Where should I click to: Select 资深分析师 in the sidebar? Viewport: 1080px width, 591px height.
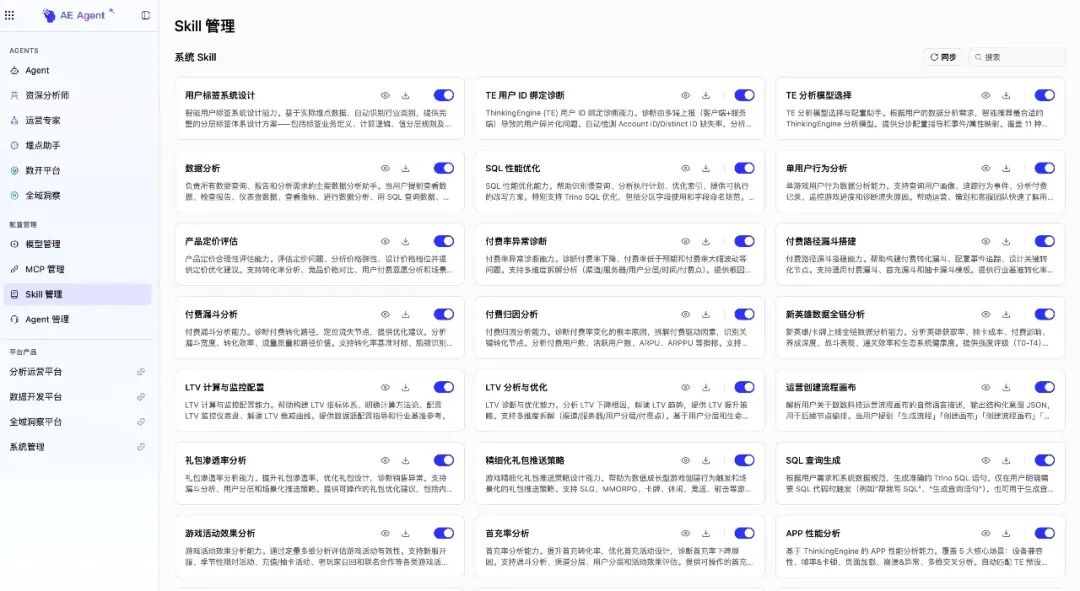click(x=77, y=95)
